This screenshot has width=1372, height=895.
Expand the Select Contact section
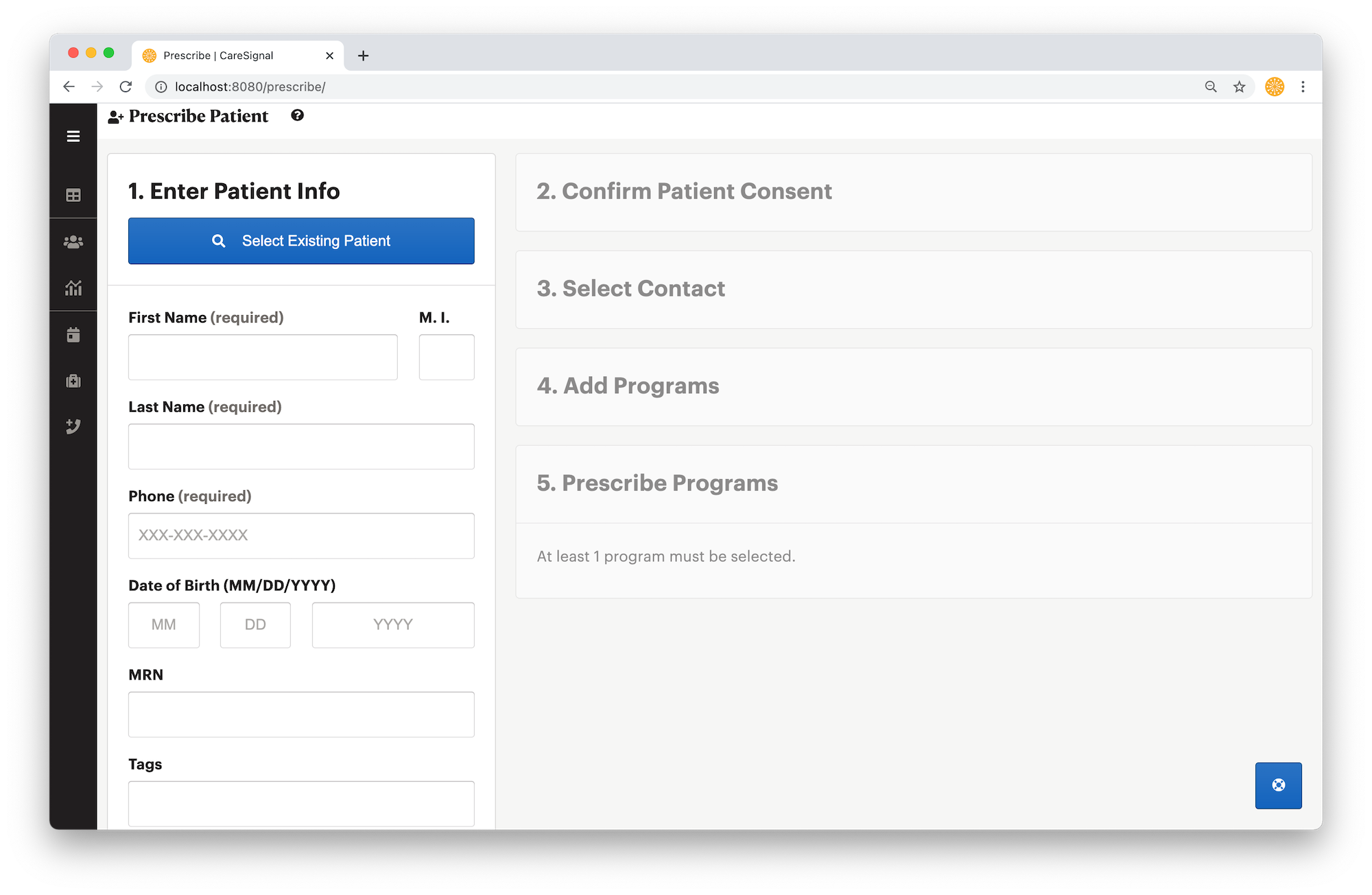[914, 290]
